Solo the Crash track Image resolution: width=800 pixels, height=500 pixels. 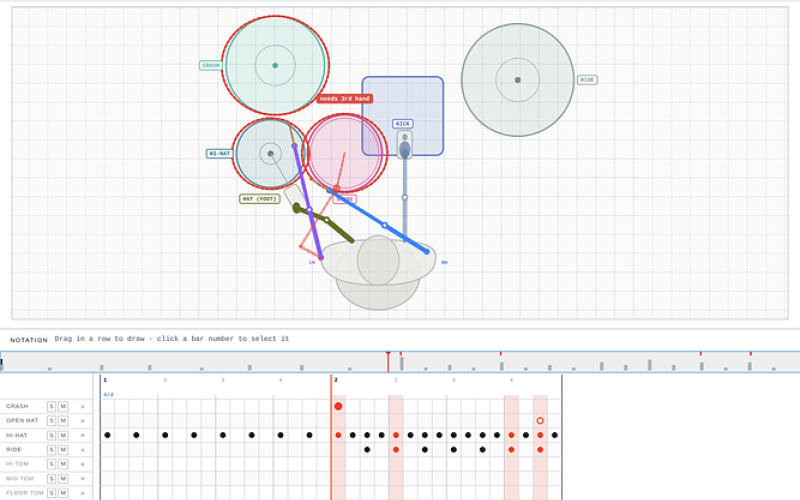click(52, 407)
